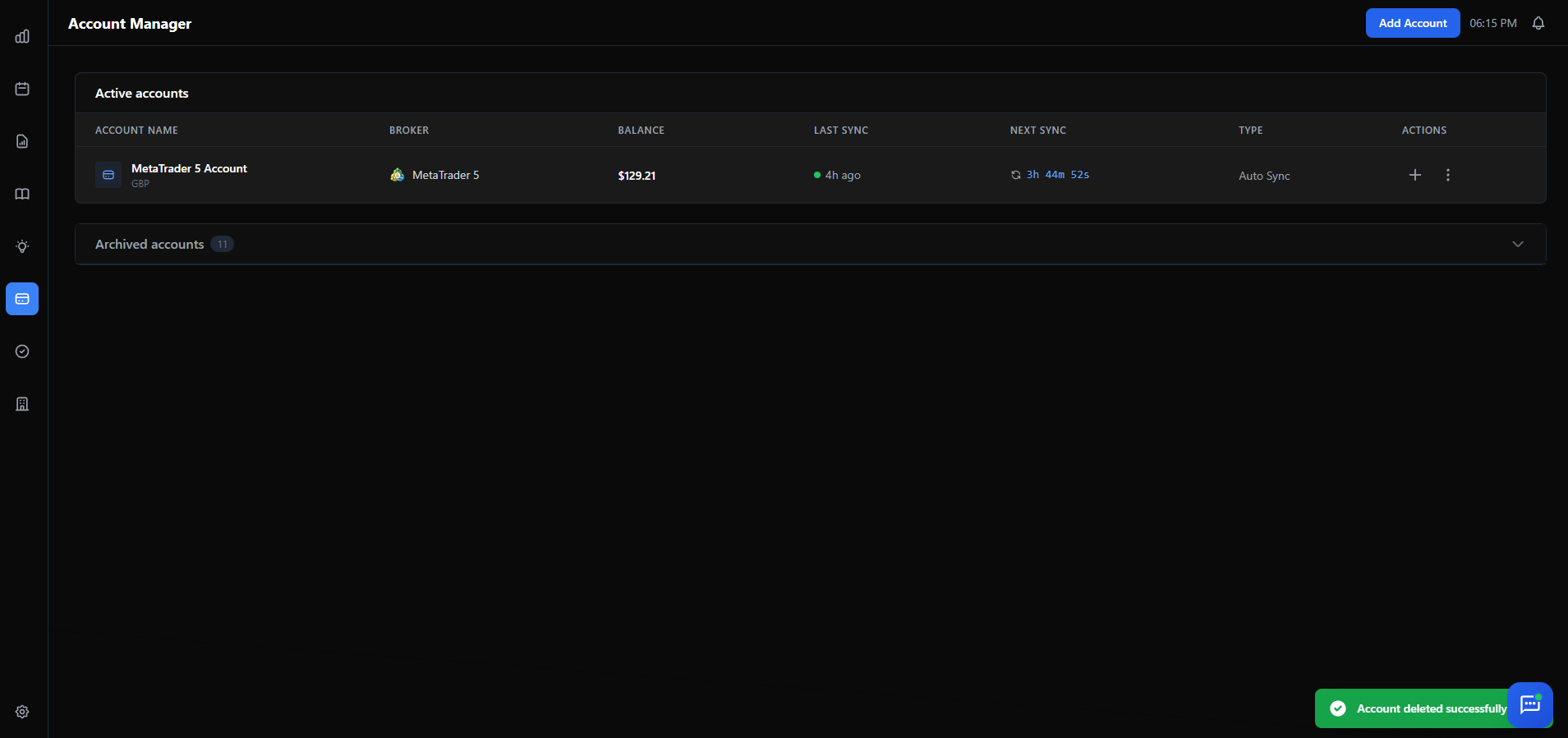Open the report document sidebar icon

click(x=22, y=141)
